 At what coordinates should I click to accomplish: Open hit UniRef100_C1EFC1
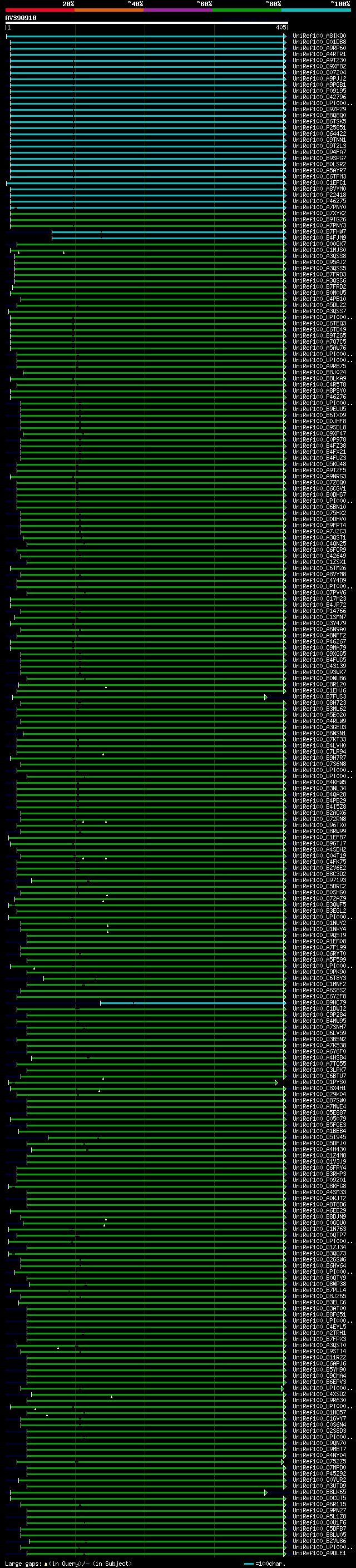319,182
